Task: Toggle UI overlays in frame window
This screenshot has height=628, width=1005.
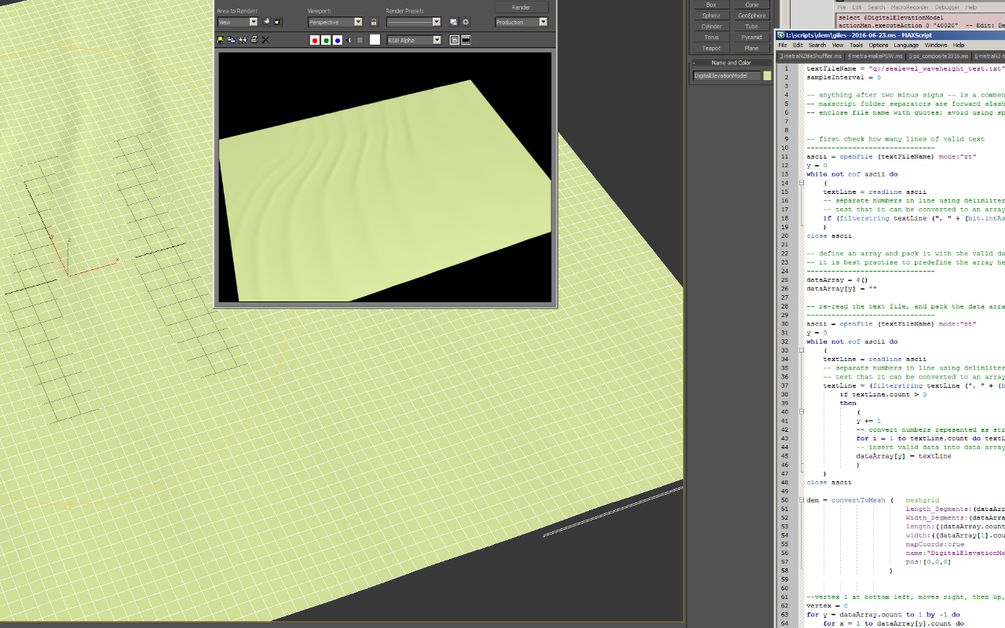Action: coord(454,40)
